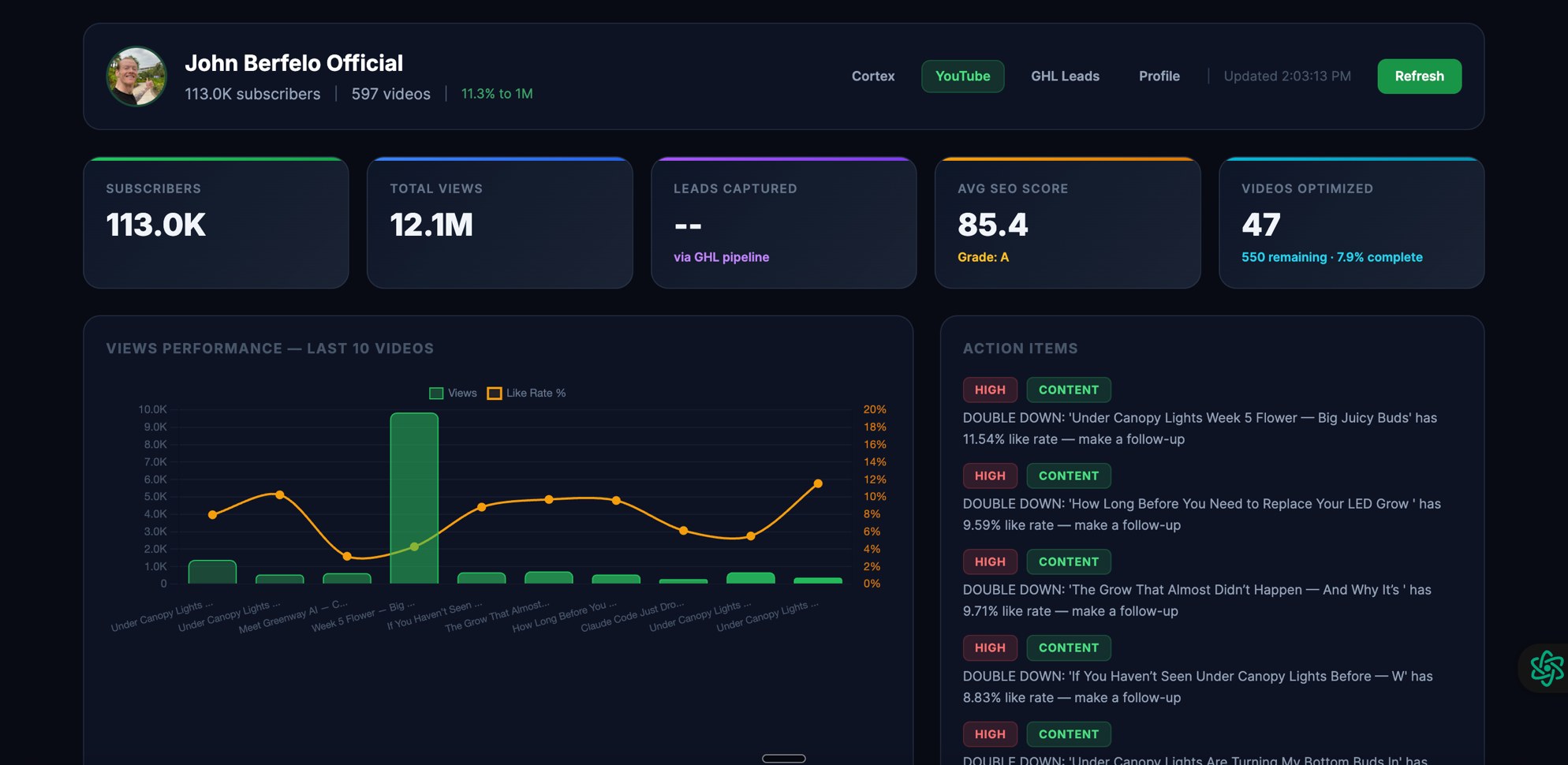Click the 'How Long Before You' axis label
The width and height of the screenshot is (1568, 765).
point(564,616)
